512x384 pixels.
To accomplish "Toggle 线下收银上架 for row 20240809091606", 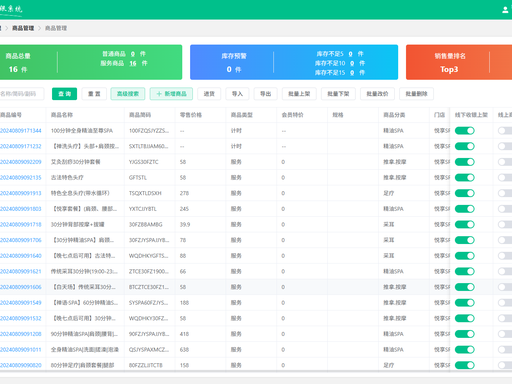I will (465, 287).
